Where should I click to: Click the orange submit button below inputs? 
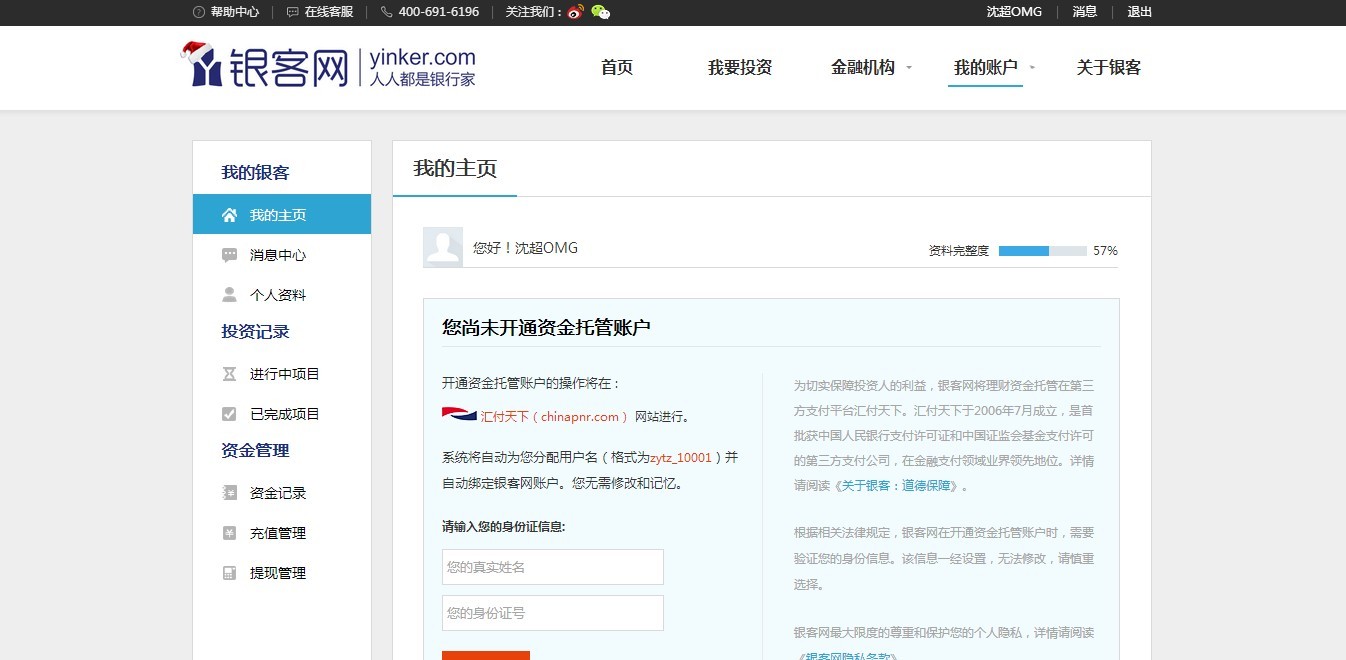point(486,655)
